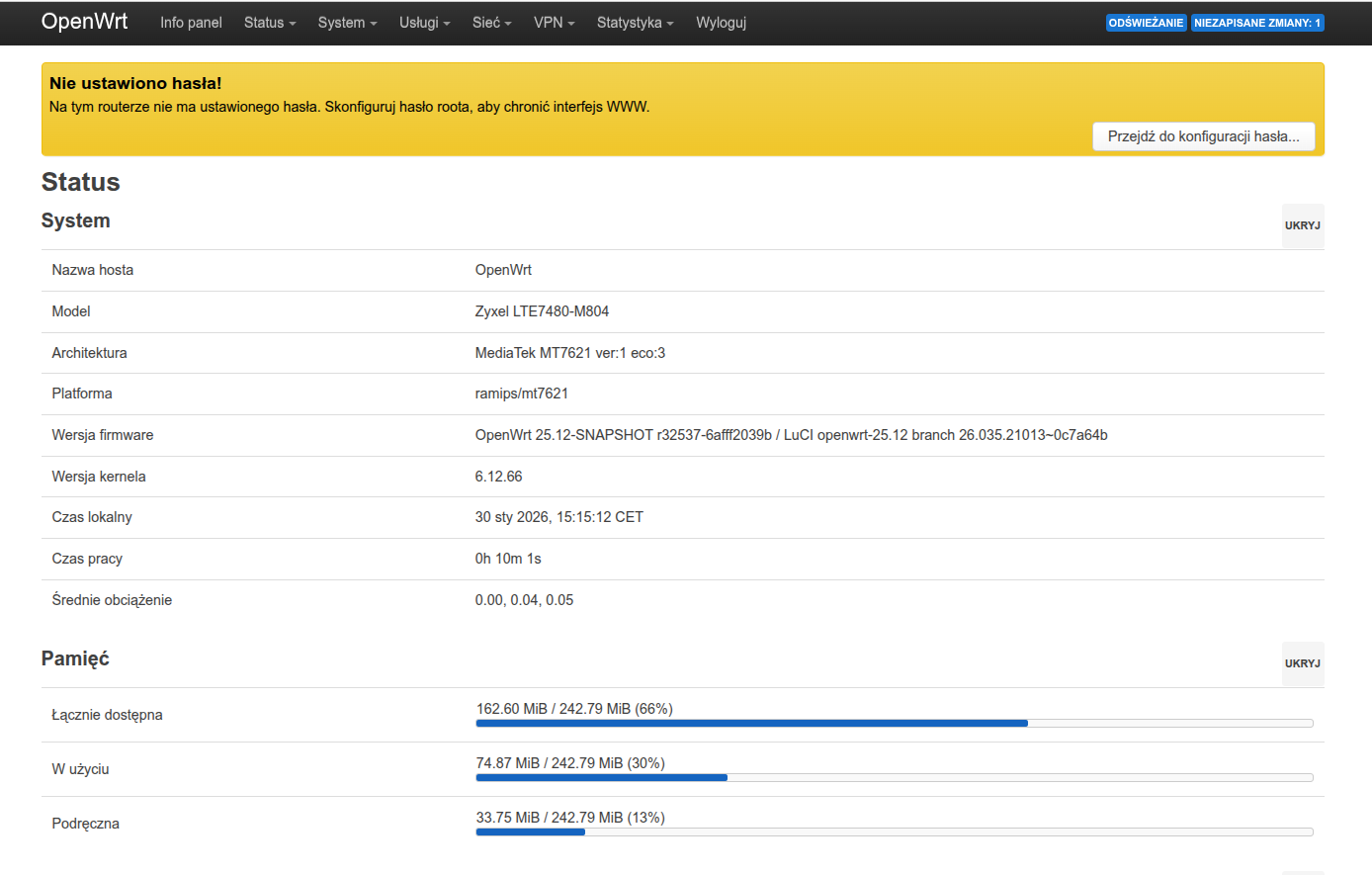Viewport: 1372px width, 875px height.
Task: Hide the System section with UKRYJ
Action: tap(1302, 225)
